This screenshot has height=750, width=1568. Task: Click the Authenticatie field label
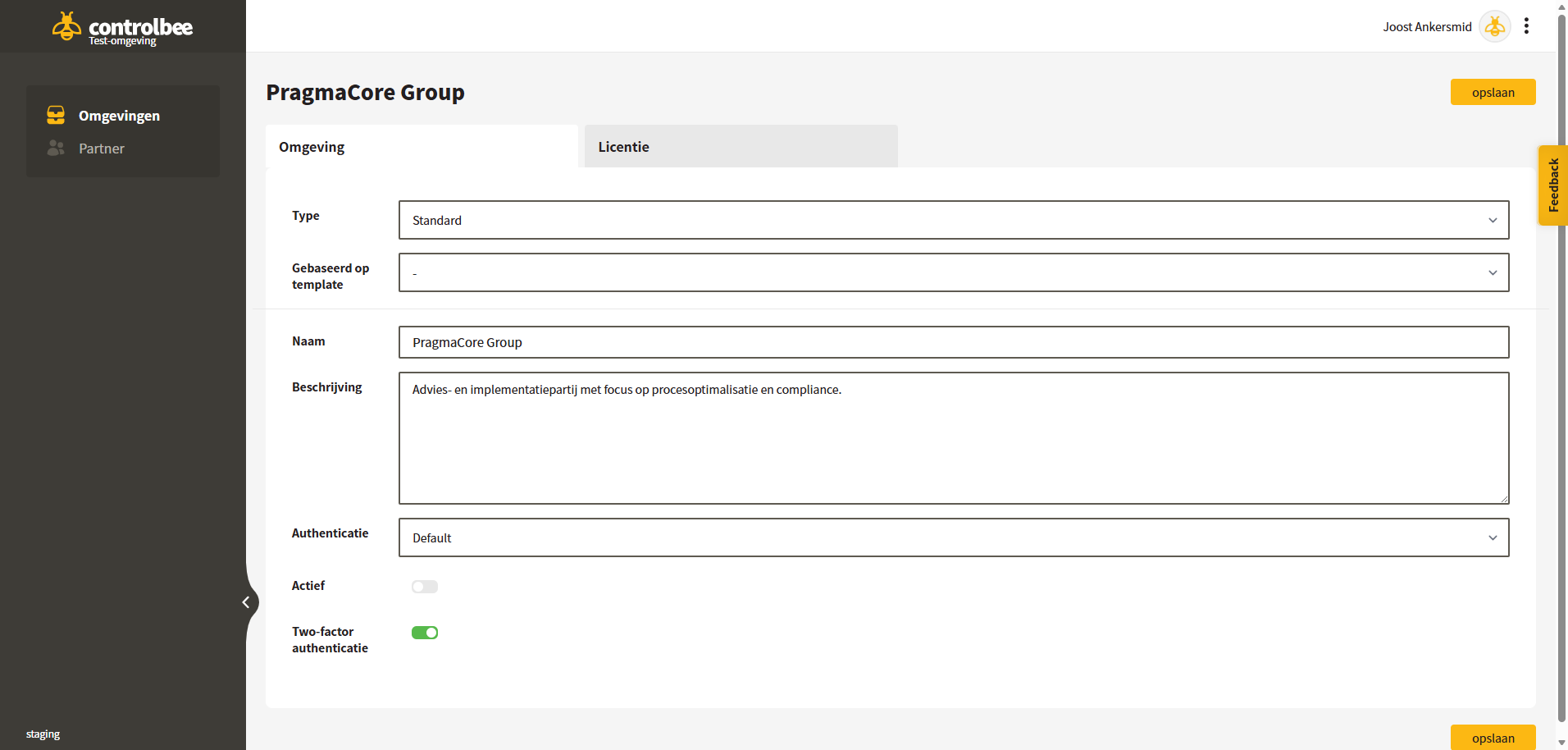tap(330, 533)
